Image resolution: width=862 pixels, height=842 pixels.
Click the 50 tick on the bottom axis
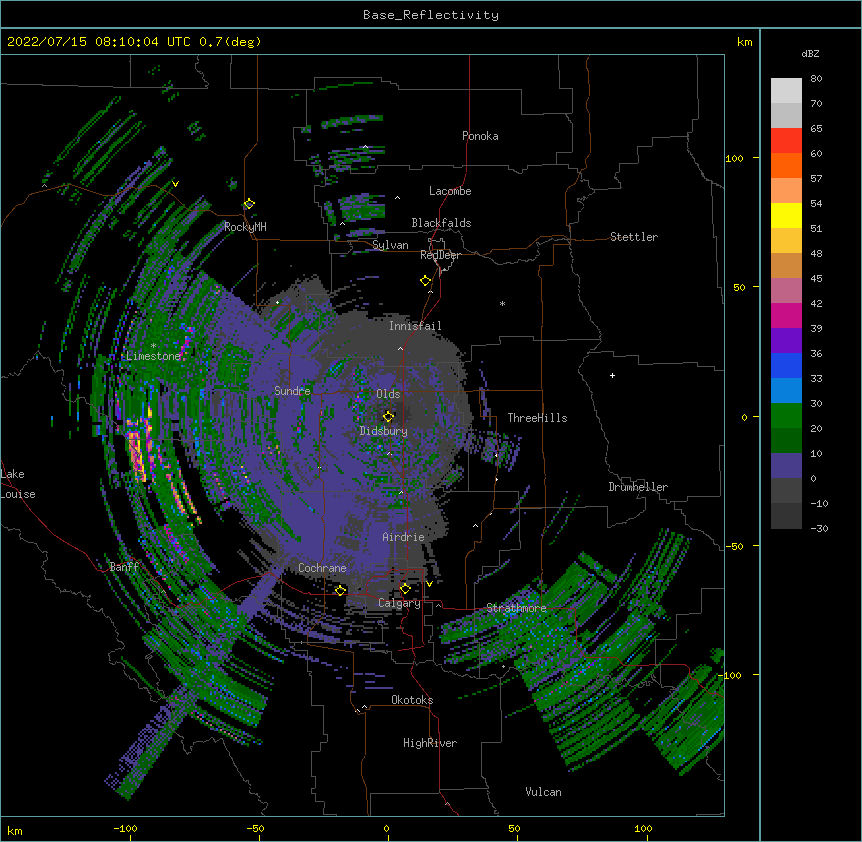pos(514,828)
